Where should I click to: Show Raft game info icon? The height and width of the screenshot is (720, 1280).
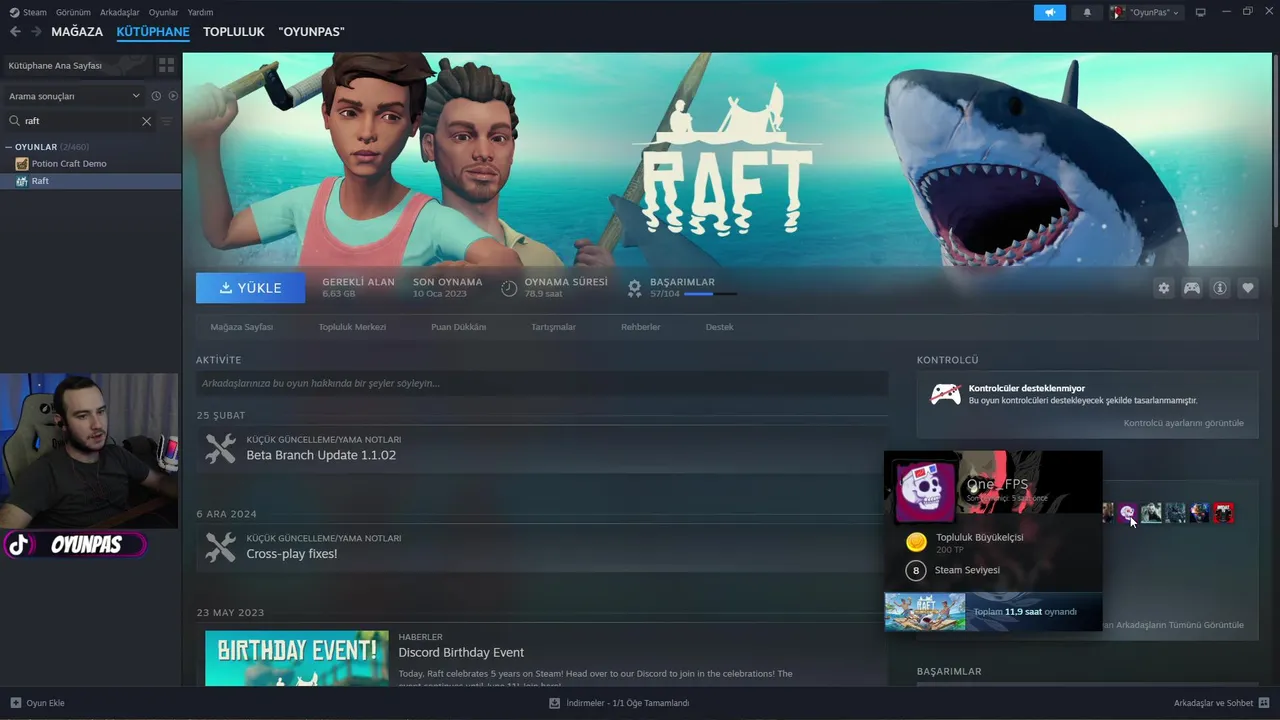pos(1220,288)
